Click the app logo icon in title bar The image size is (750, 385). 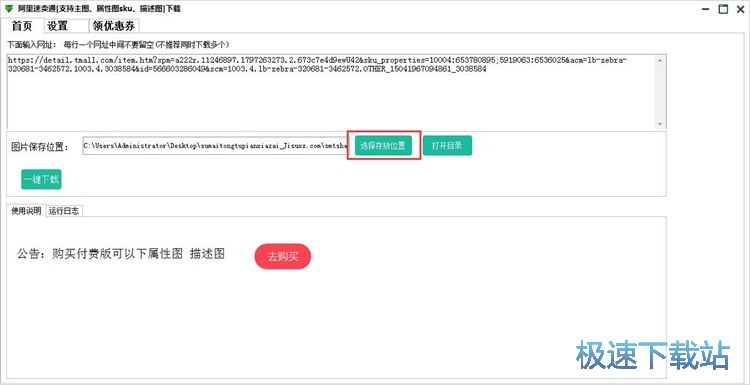click(x=9, y=9)
